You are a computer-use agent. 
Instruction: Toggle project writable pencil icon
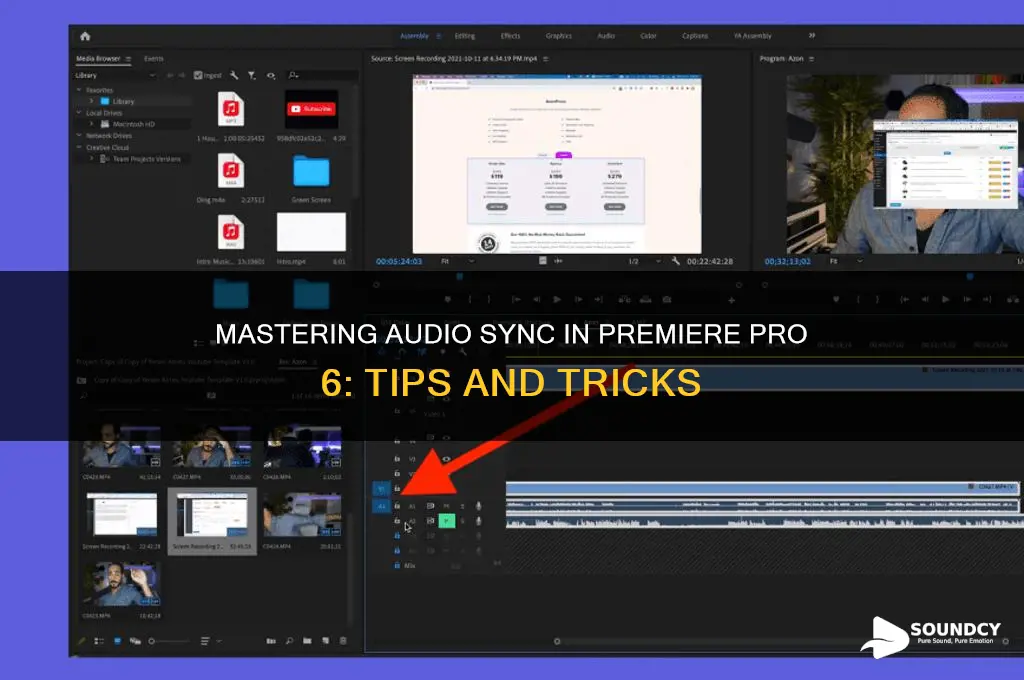82,641
